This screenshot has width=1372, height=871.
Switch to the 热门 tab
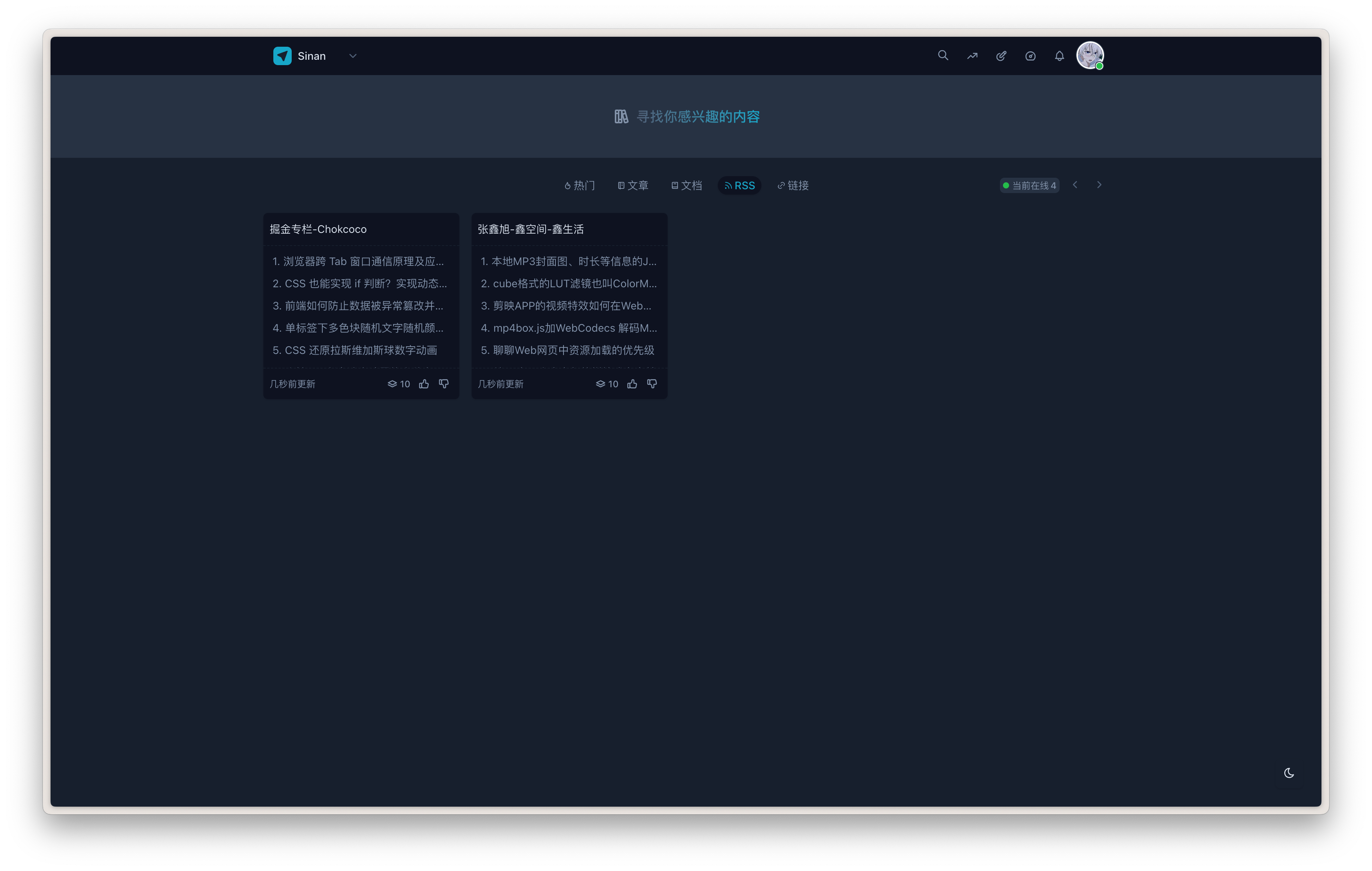click(580, 185)
